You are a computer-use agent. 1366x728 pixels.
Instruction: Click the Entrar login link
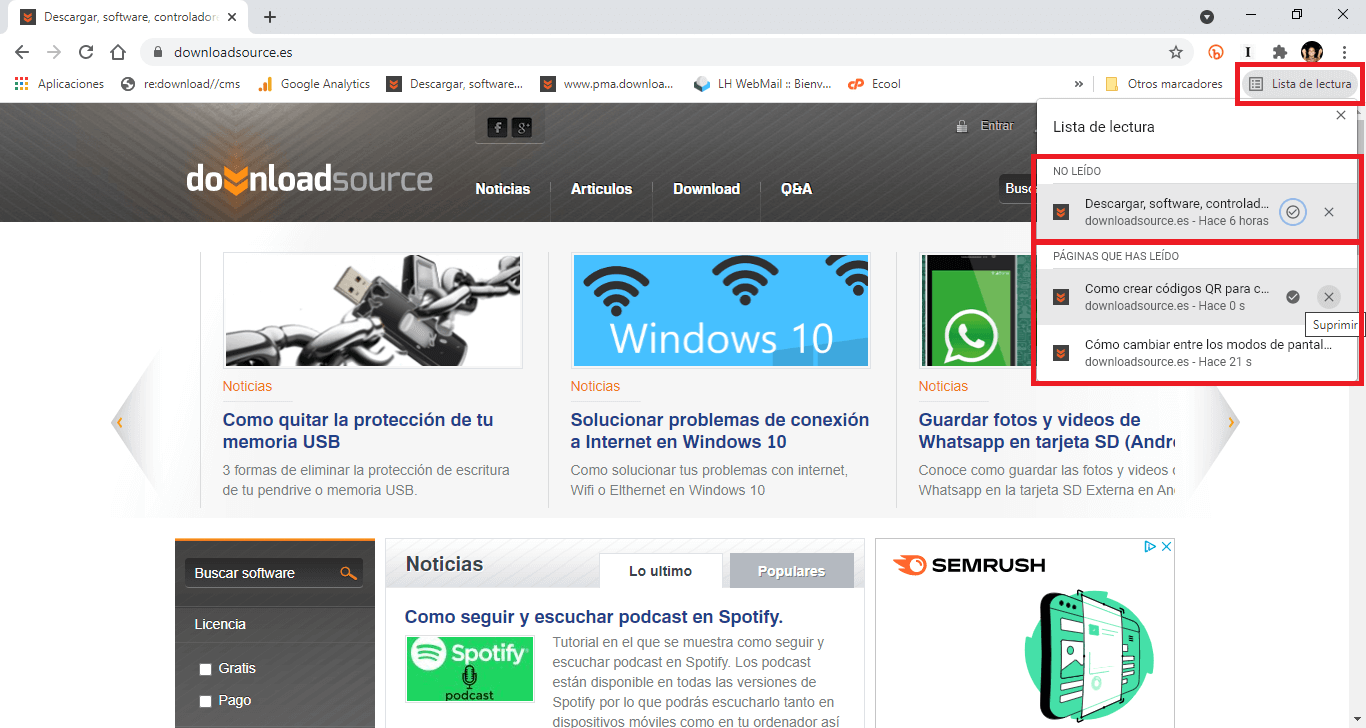tap(997, 126)
